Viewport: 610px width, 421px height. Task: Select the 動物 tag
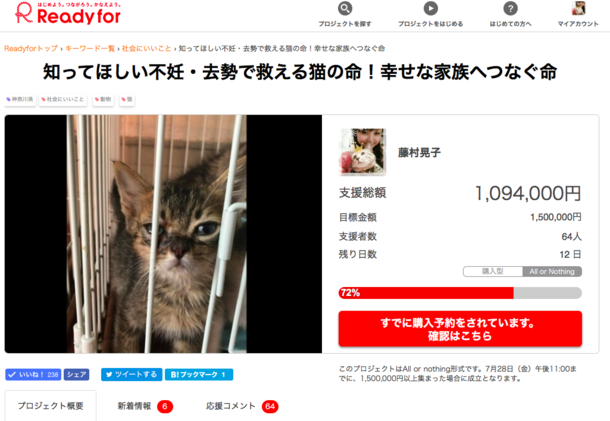pos(103,100)
